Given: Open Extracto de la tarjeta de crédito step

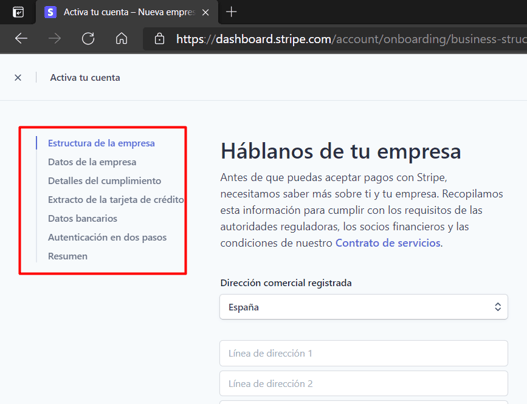Looking at the screenshot, I should 116,200.
